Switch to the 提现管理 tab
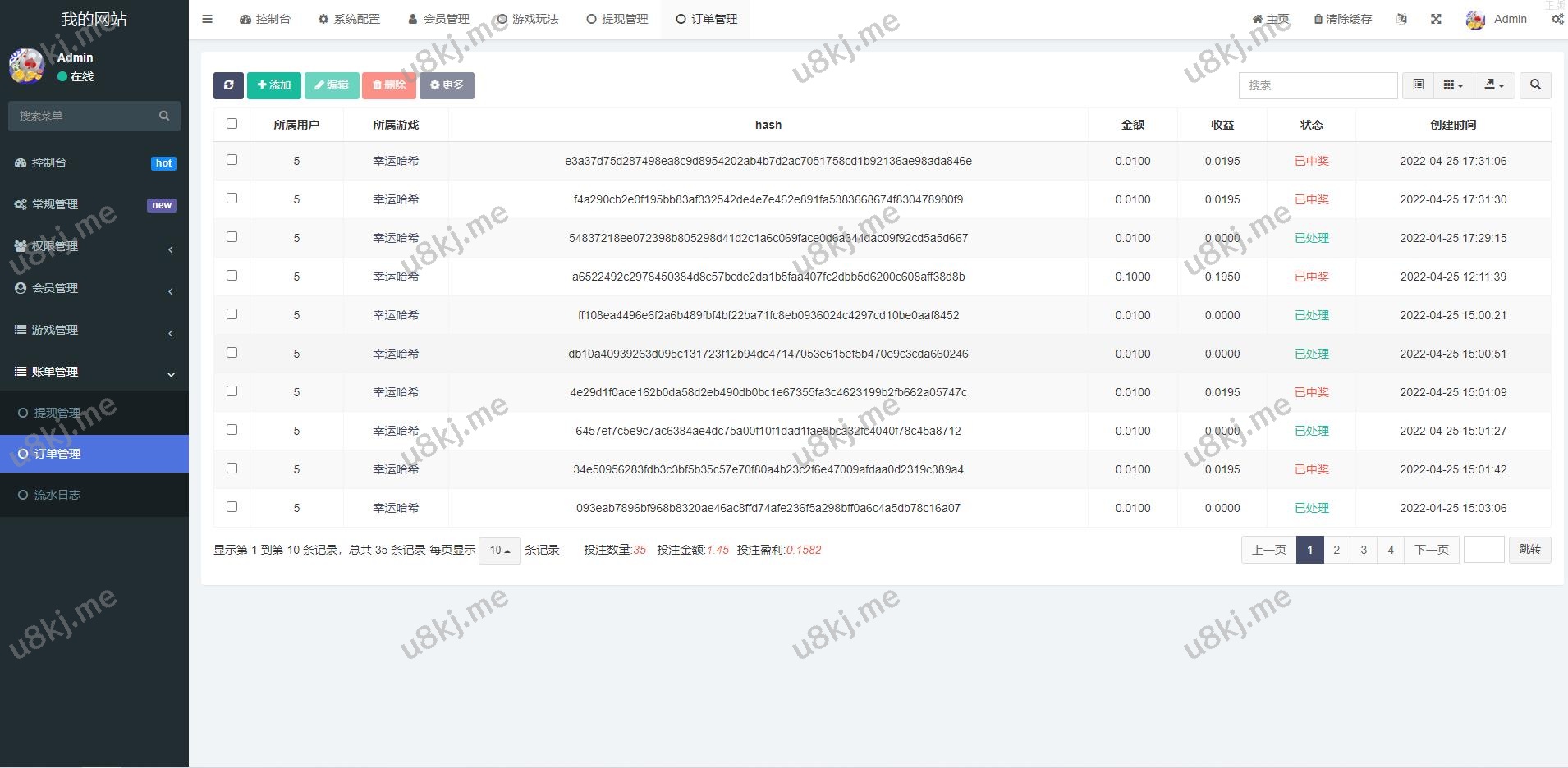This screenshot has width=1568, height=768. (617, 19)
